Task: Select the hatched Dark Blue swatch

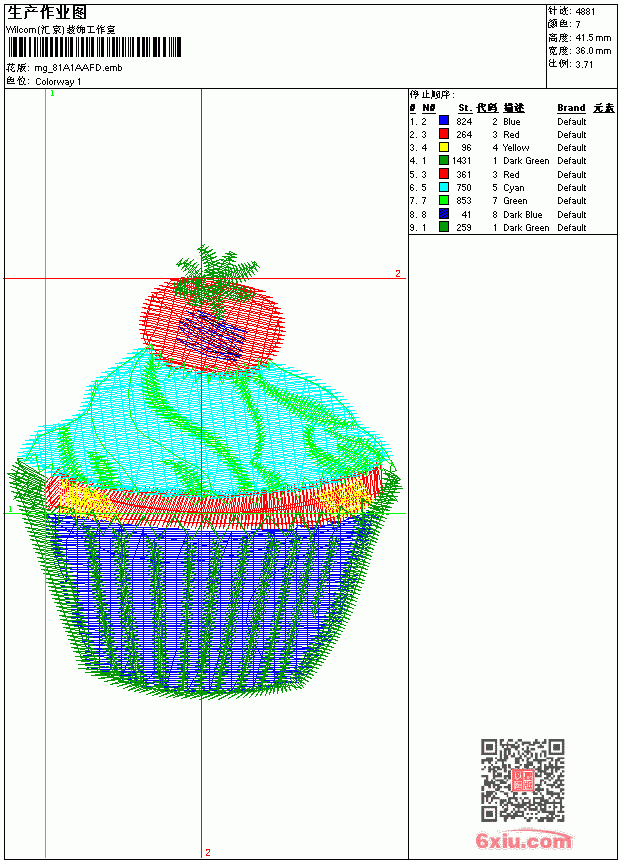Action: click(444, 214)
